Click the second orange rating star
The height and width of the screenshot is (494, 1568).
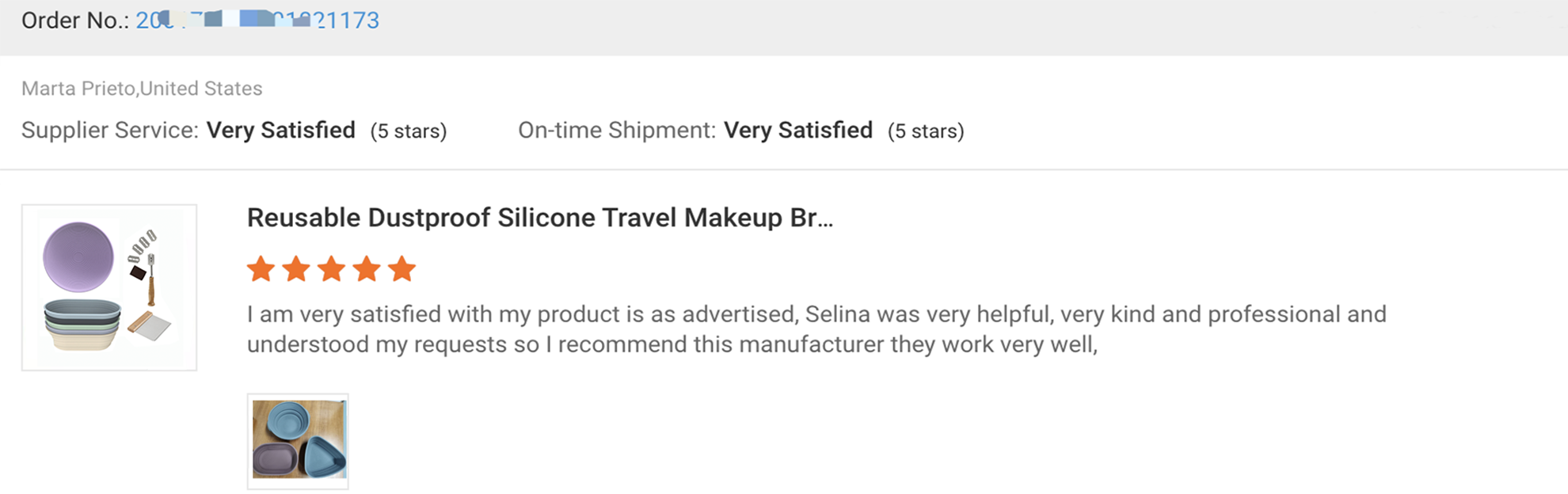click(296, 269)
